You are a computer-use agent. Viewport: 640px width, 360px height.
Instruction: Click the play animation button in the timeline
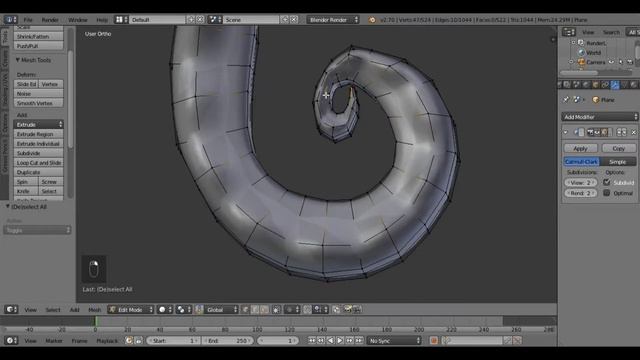340,340
